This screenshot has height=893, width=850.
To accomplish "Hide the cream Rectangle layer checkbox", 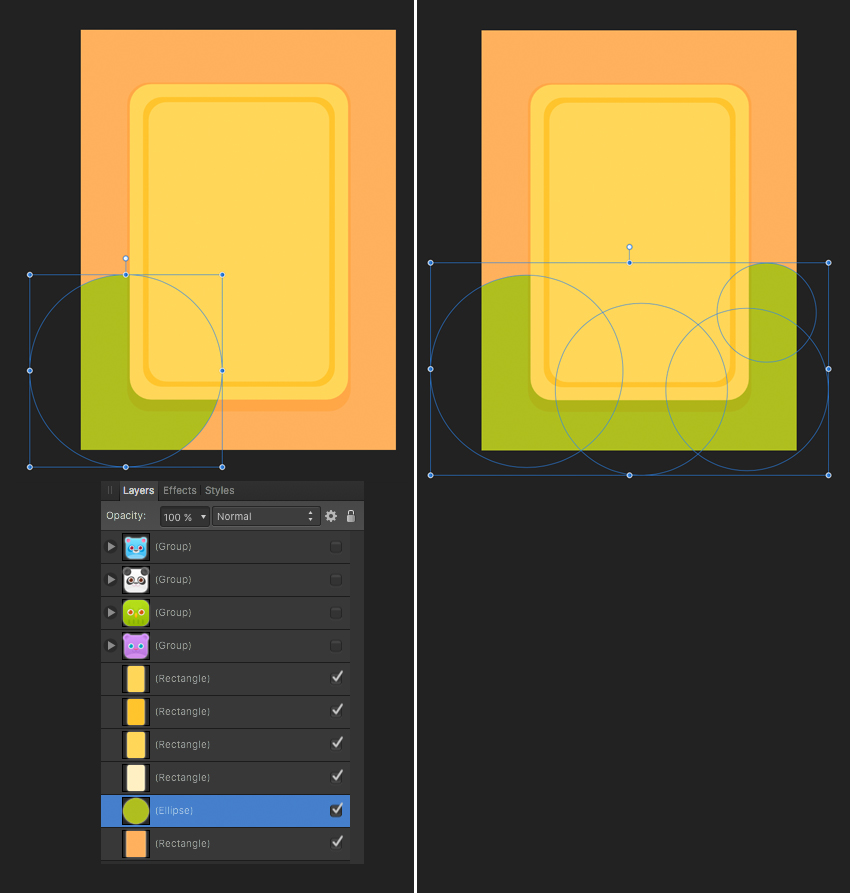I will [x=337, y=776].
